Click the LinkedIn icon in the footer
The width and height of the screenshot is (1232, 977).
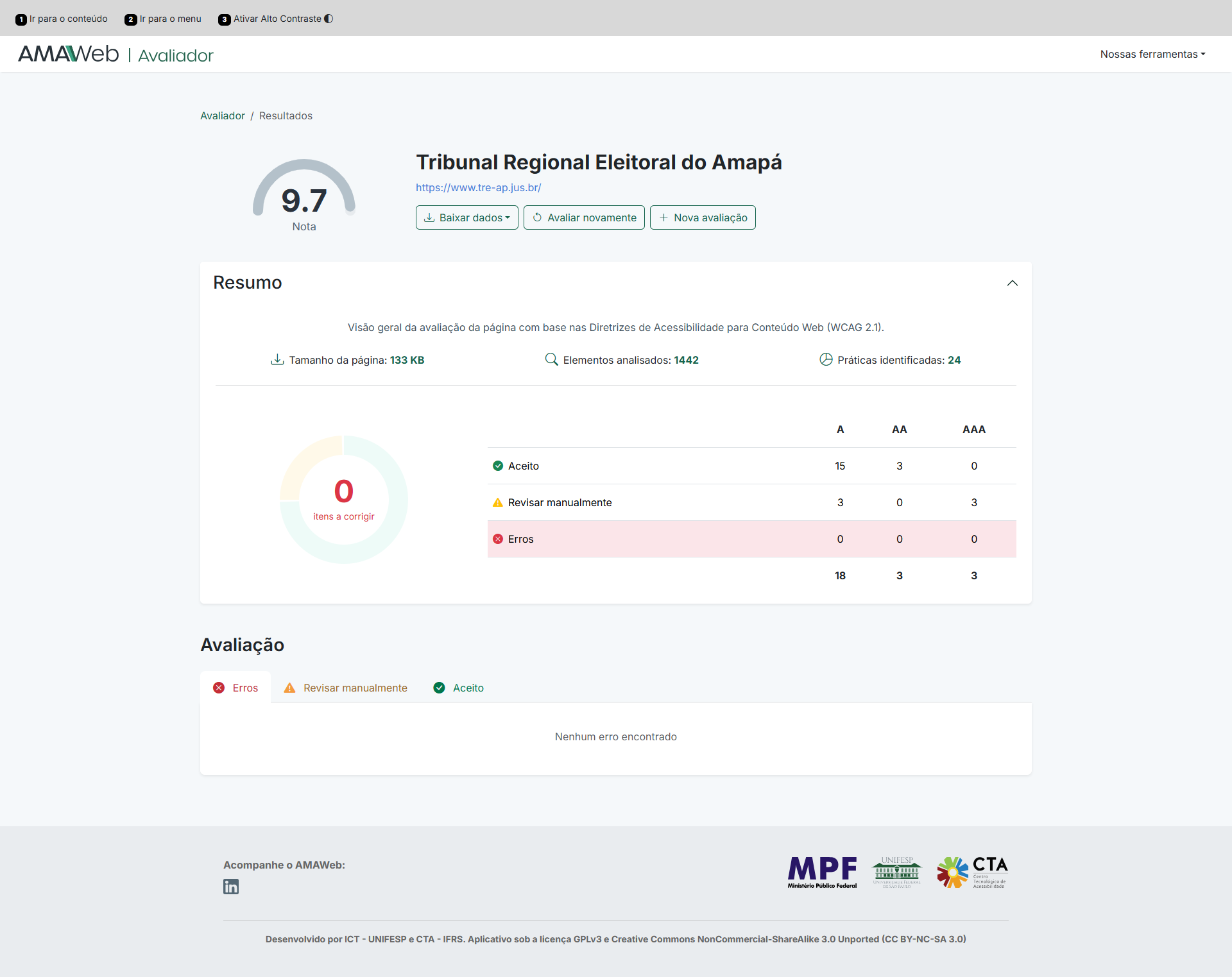(x=231, y=887)
